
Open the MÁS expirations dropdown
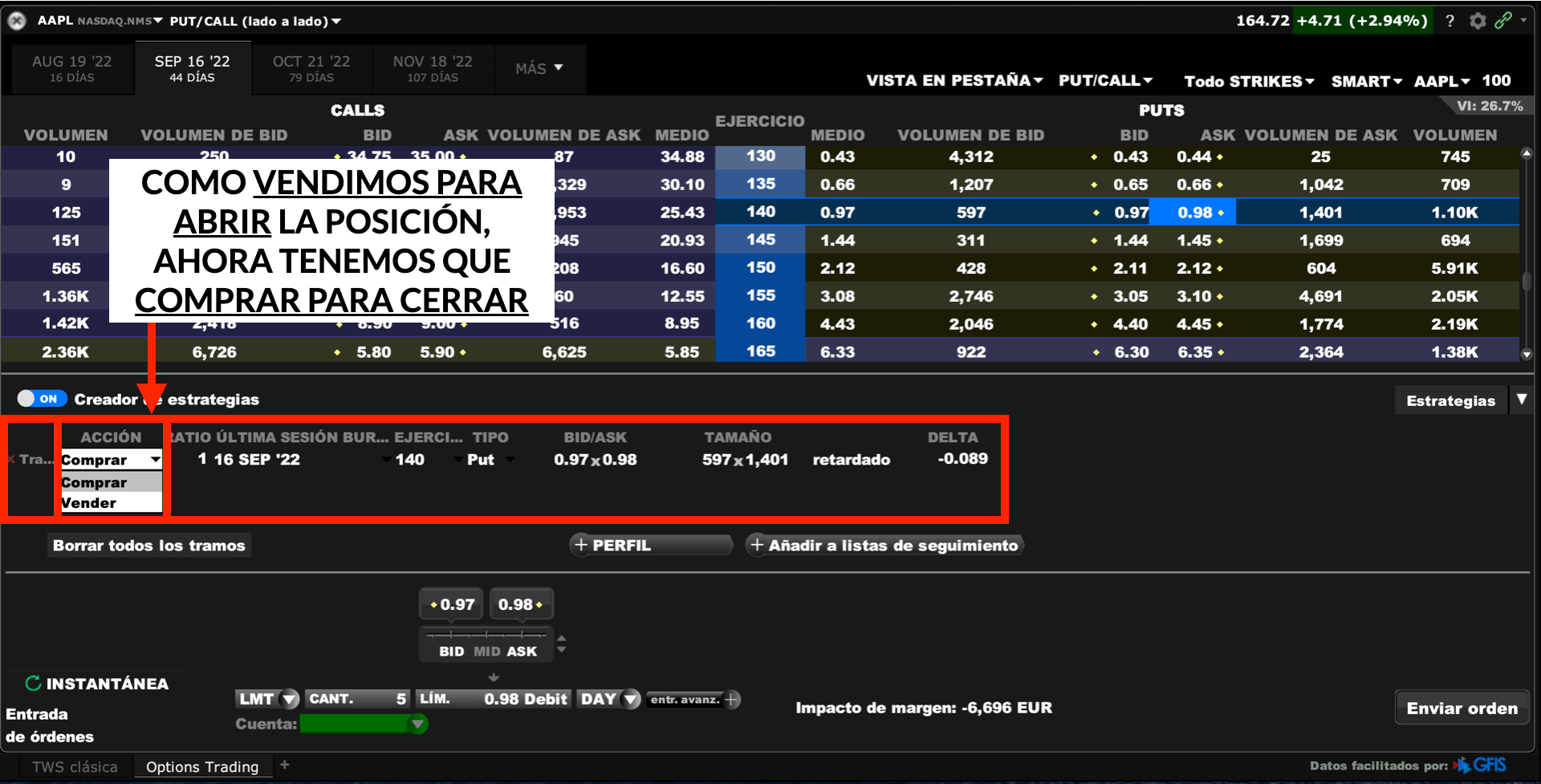click(x=539, y=69)
